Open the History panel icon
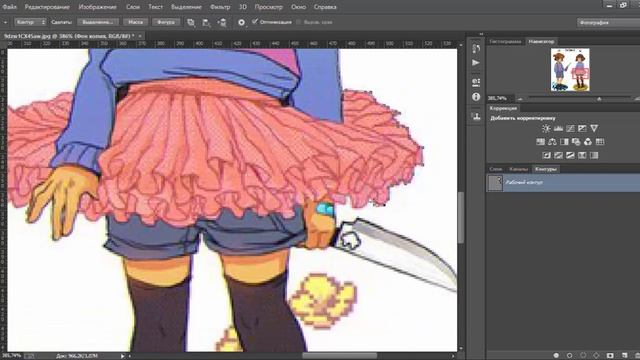 476,49
